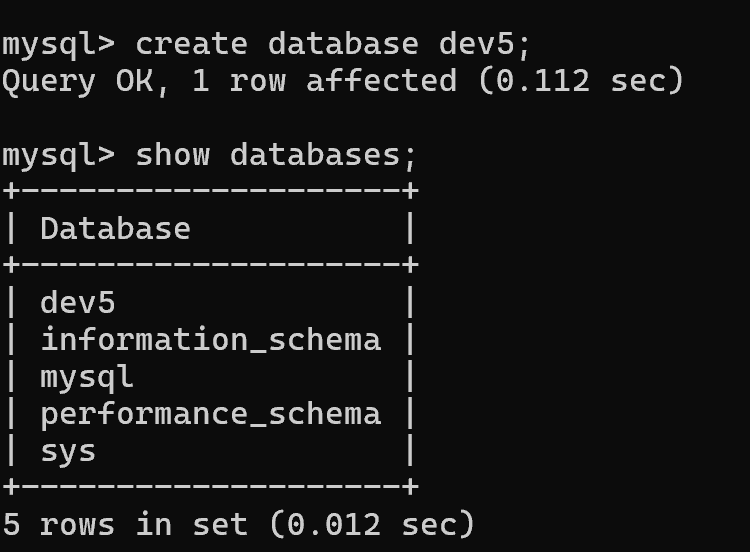Click the '5 rows in set' status line
The image size is (750, 552).
tap(125, 525)
